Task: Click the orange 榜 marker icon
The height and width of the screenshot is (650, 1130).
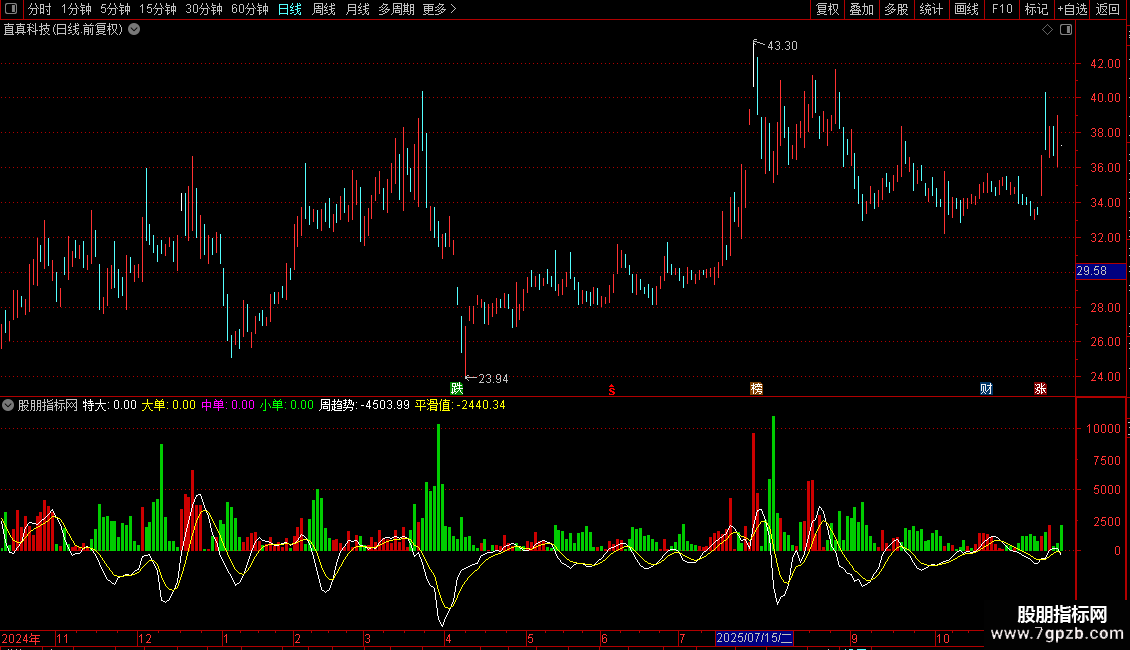Action: click(757, 388)
